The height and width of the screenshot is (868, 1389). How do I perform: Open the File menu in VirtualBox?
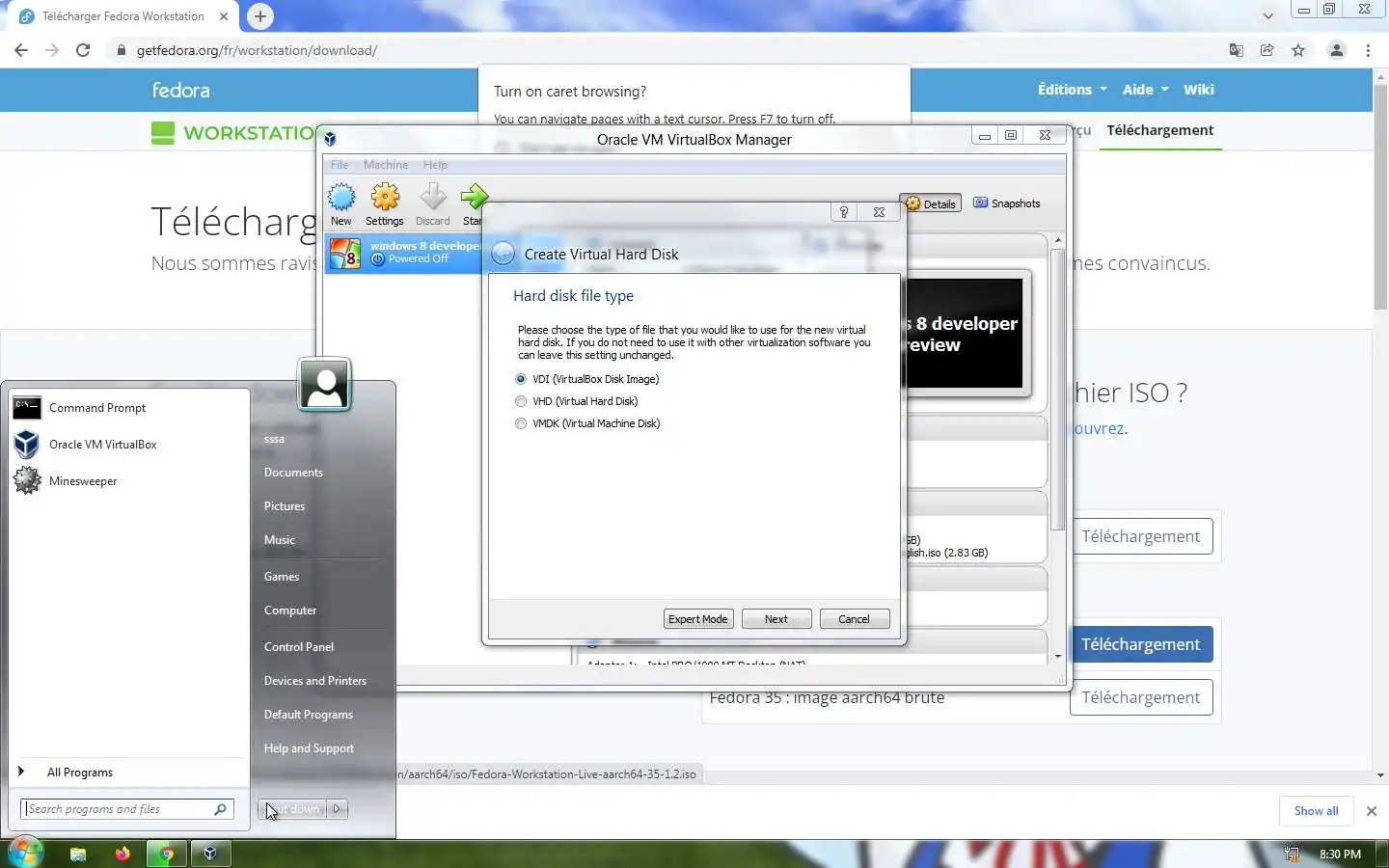(x=340, y=165)
